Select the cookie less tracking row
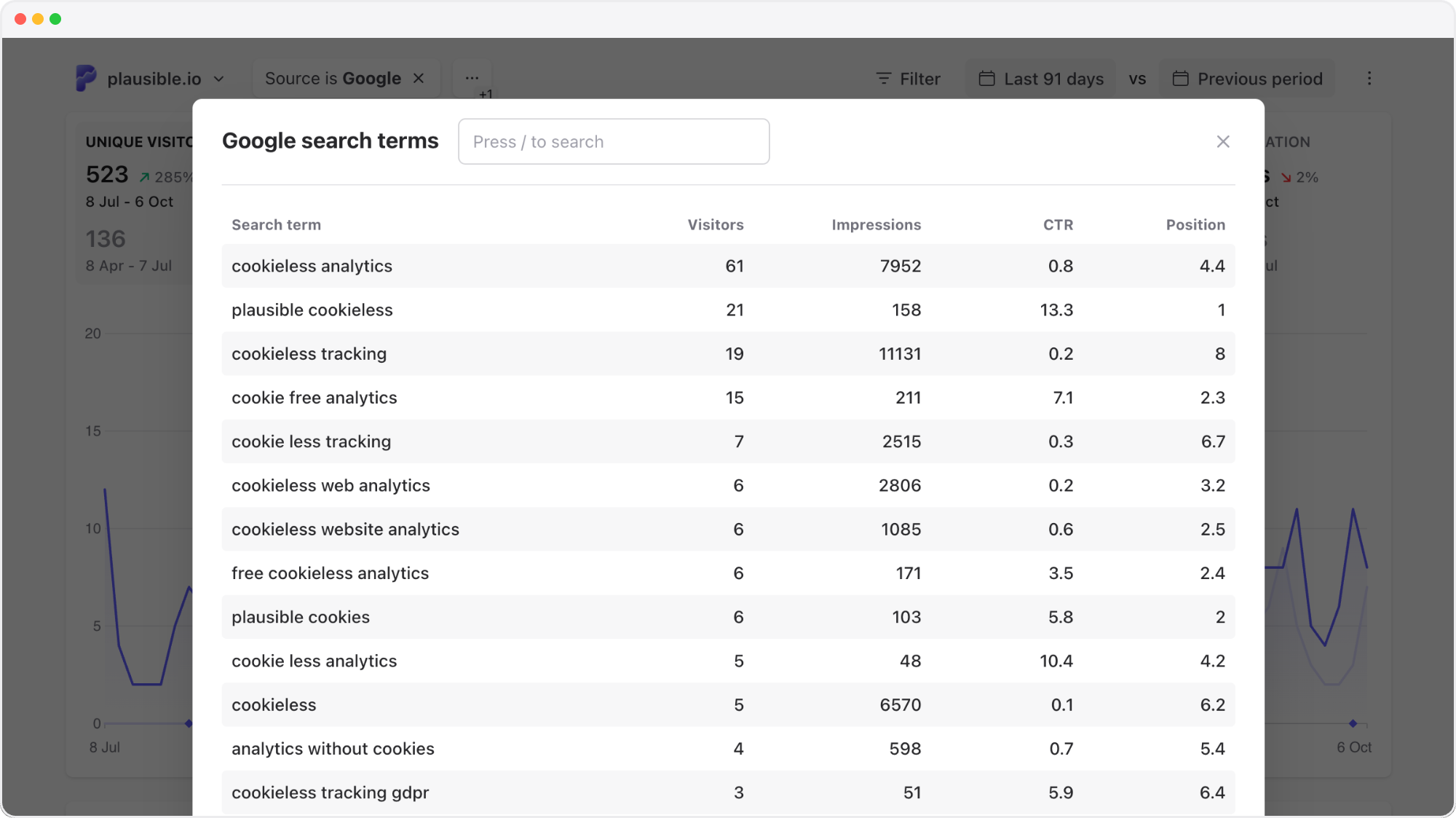Screen dimensions: 1456x818 pos(728,441)
